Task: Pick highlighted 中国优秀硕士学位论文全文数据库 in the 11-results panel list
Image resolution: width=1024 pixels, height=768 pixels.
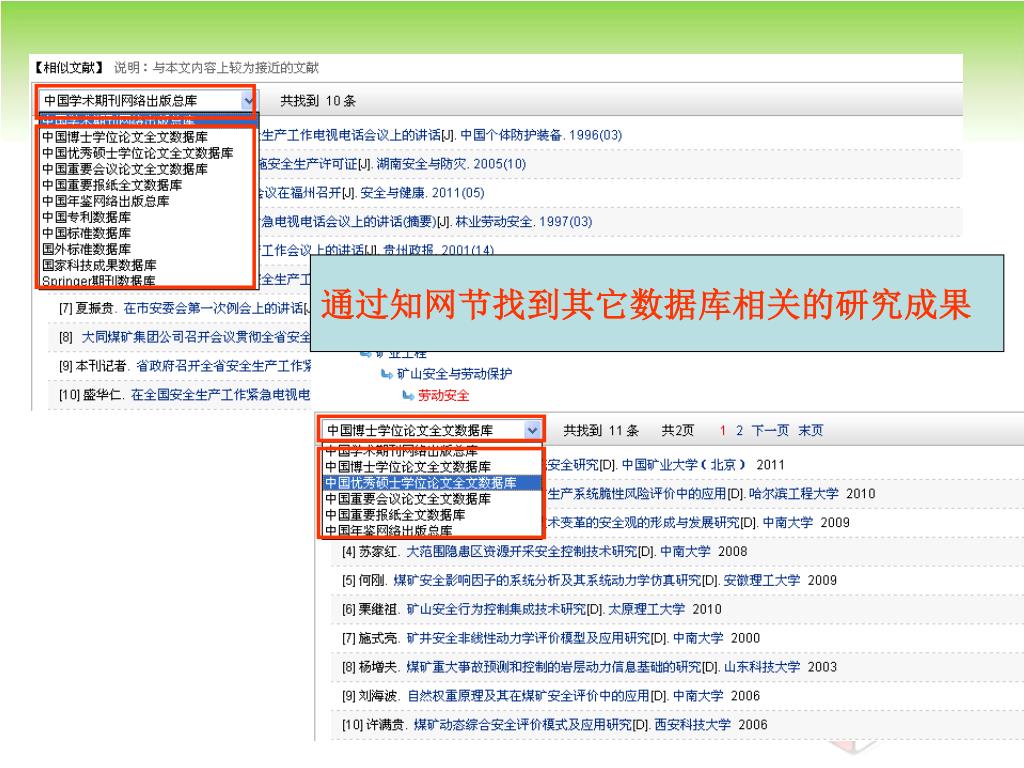Action: pyautogui.click(x=432, y=483)
